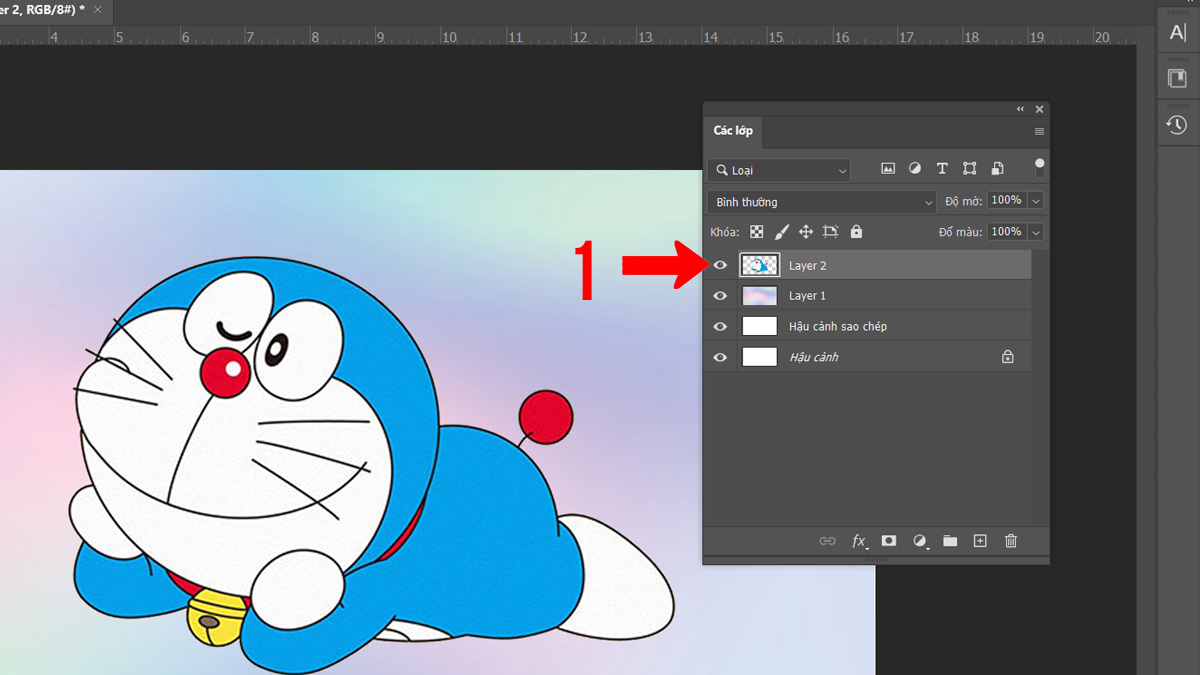Delete layer using the trash icon
This screenshot has width=1200, height=675.
coord(1011,541)
